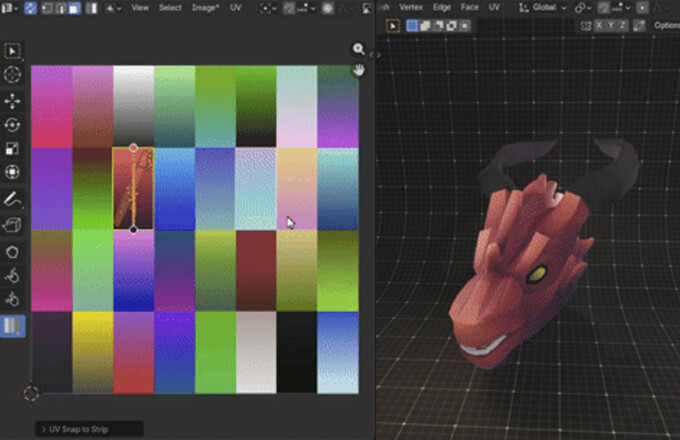Open the Image* menu in UV editor
680x440 pixels.
tap(206, 7)
